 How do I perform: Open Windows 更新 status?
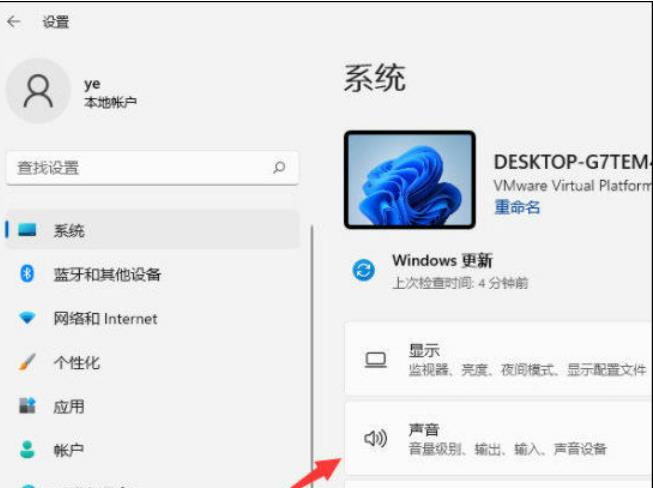coord(443,261)
